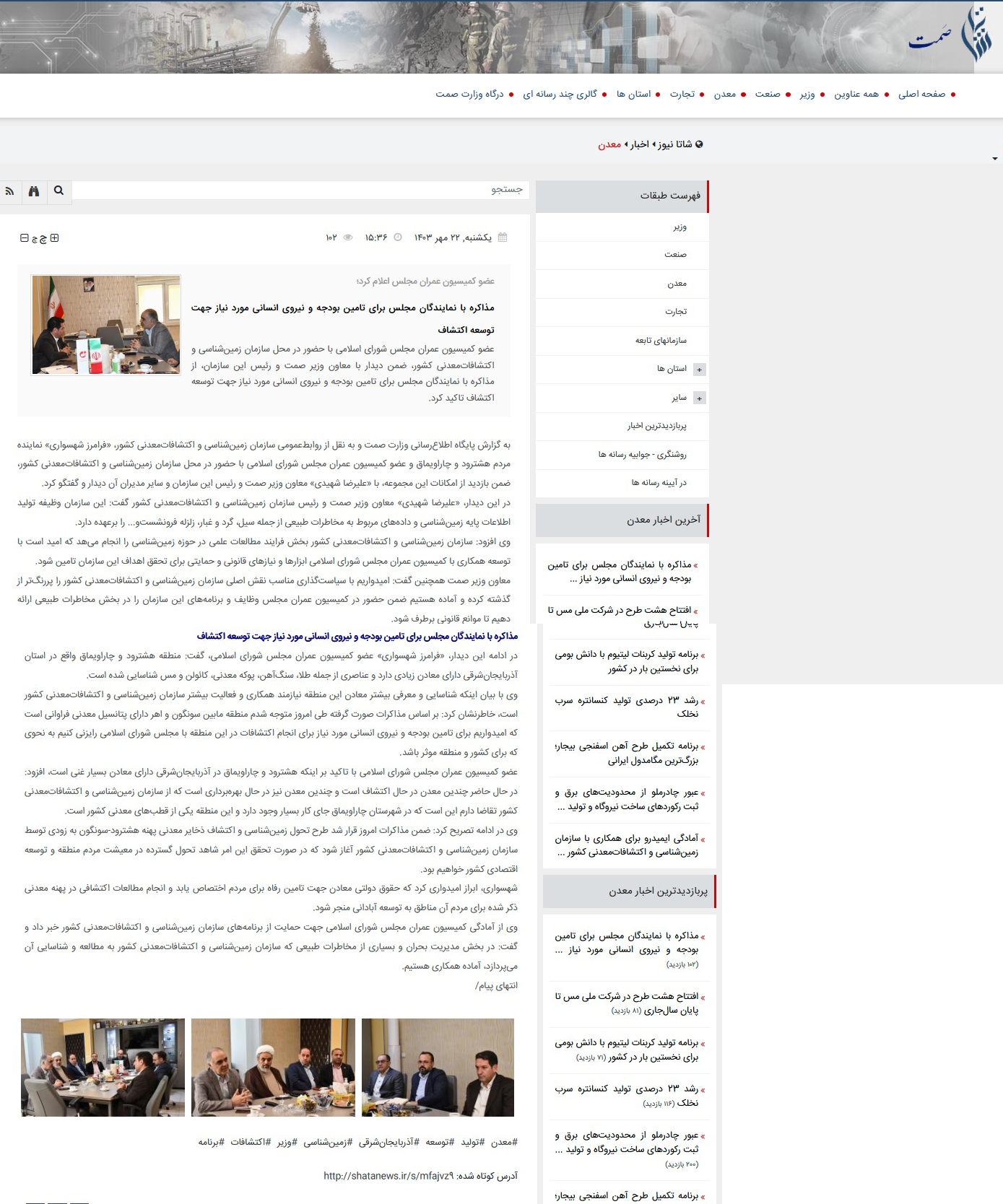Click the SAMT ministry logo
1003x1204 pixels.
[x=951, y=35]
